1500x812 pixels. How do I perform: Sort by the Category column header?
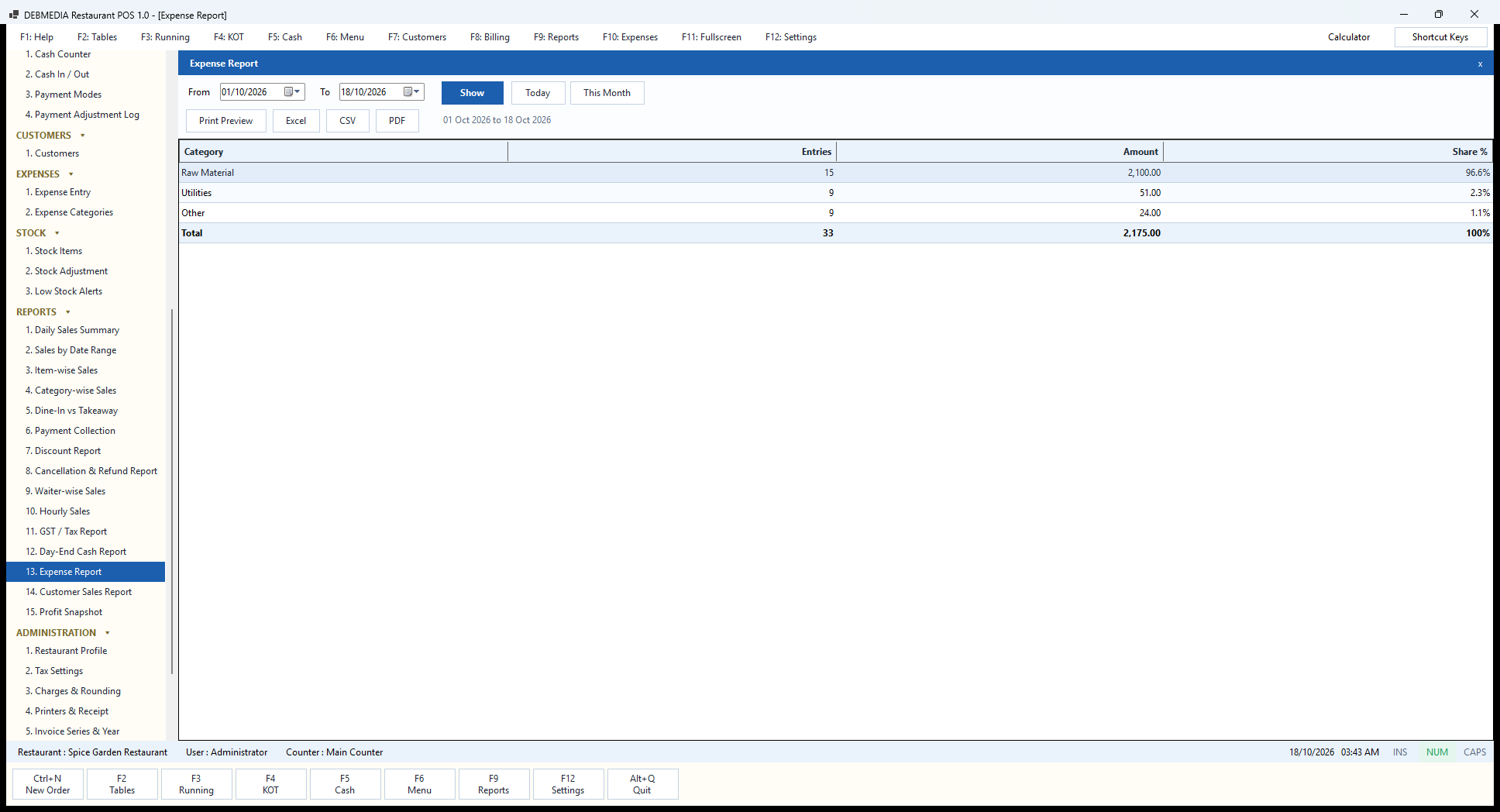tap(343, 152)
